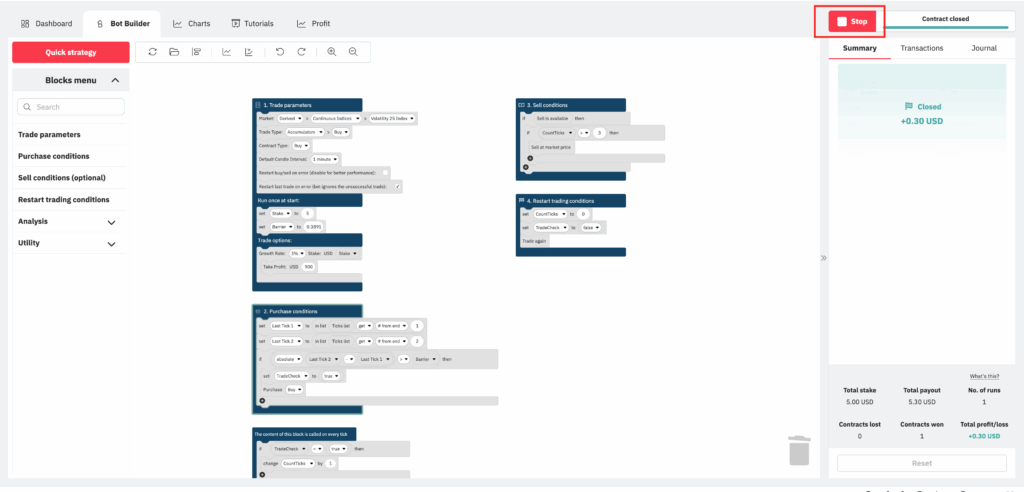Open the Journal tab
1024x492 pixels.
click(984, 48)
